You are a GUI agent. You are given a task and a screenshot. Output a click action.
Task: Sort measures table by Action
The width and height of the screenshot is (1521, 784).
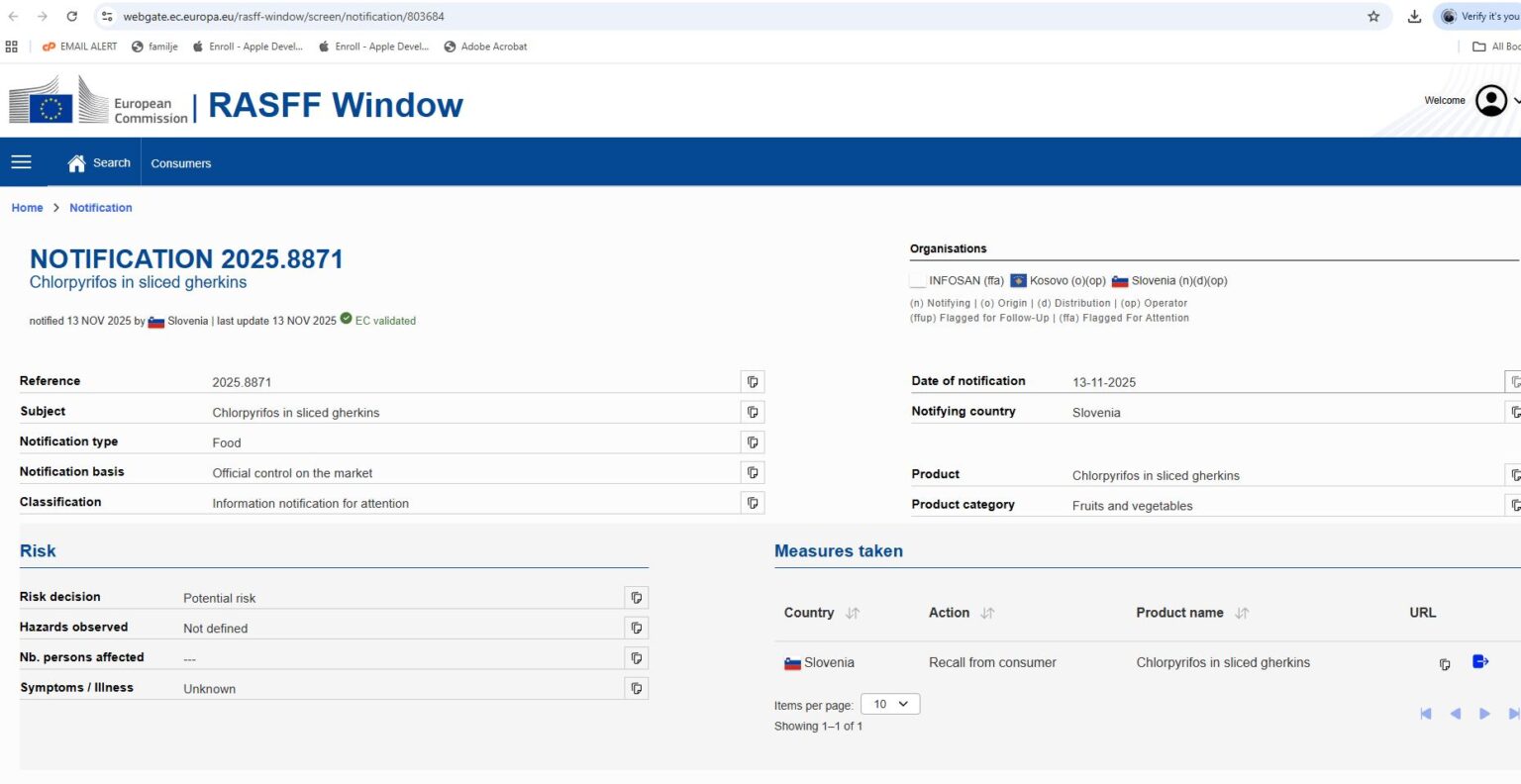(987, 614)
